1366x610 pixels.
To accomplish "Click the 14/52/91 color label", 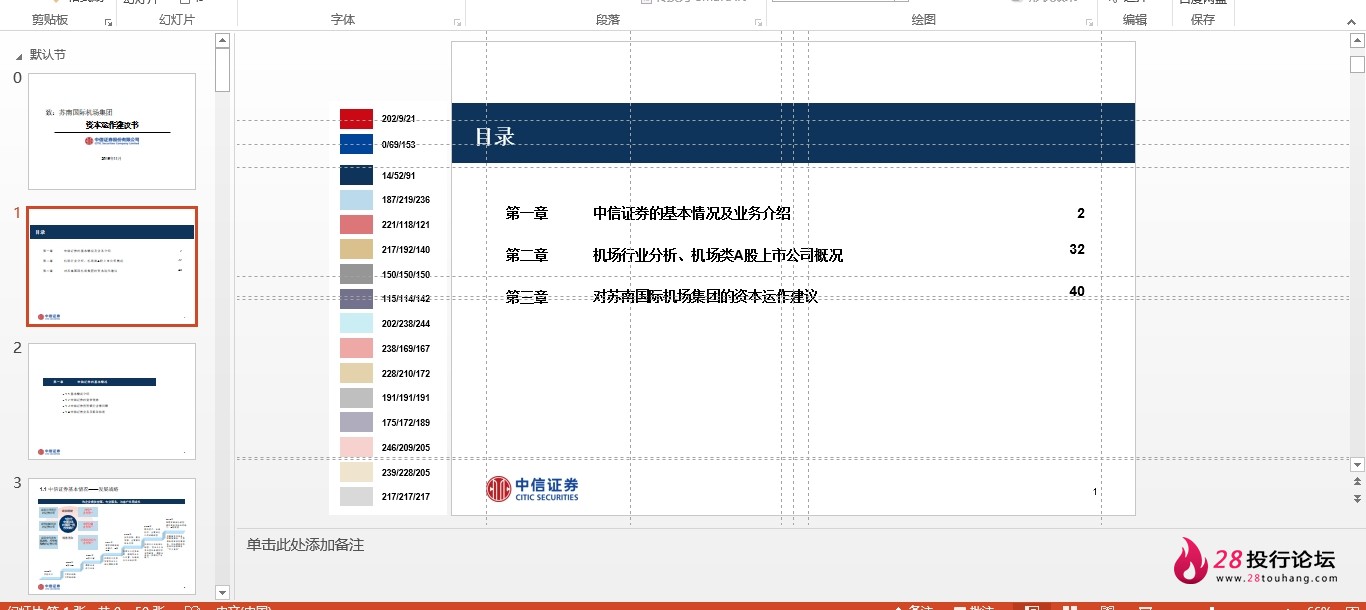I will point(398,175).
